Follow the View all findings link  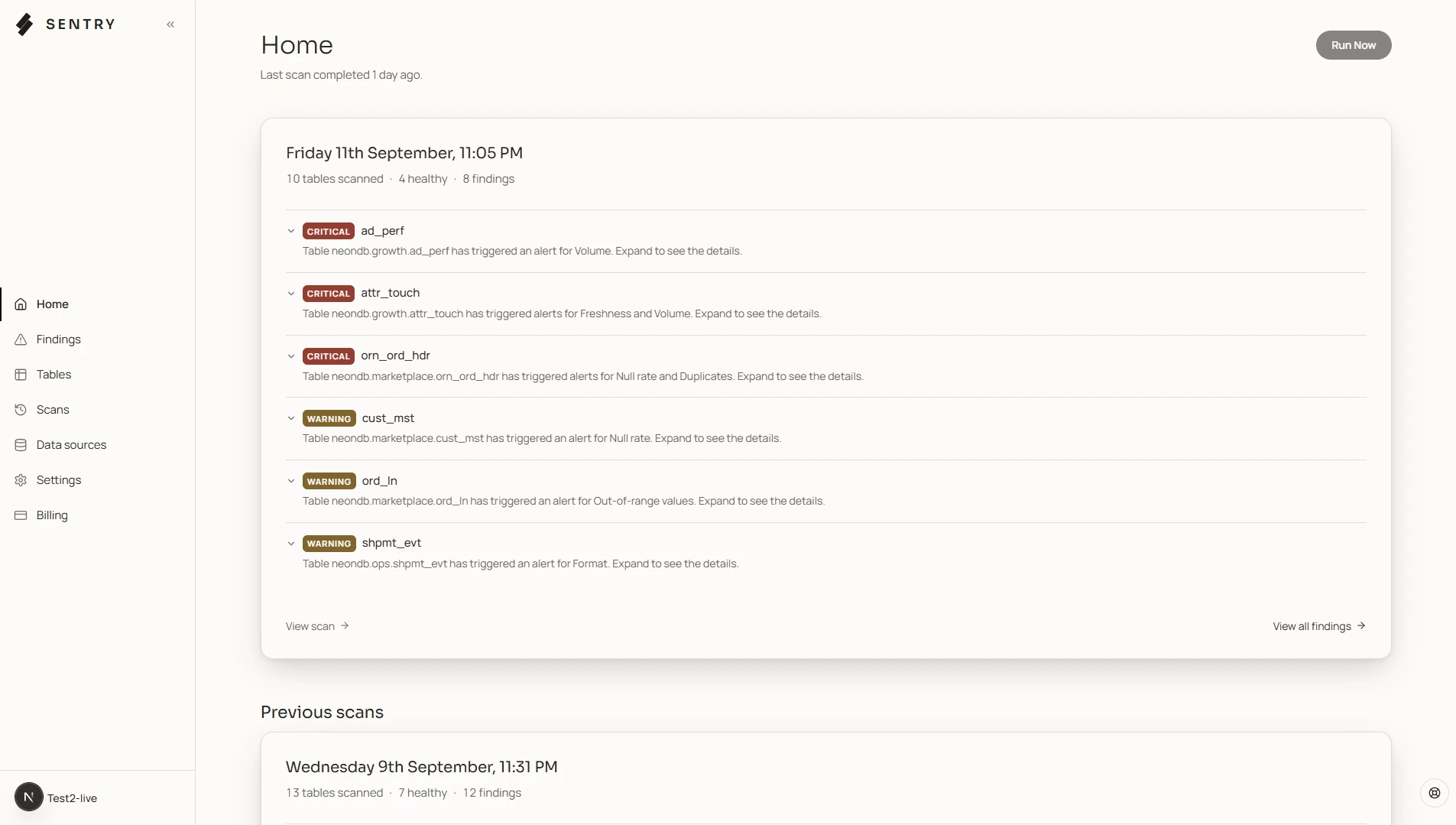(x=1319, y=626)
